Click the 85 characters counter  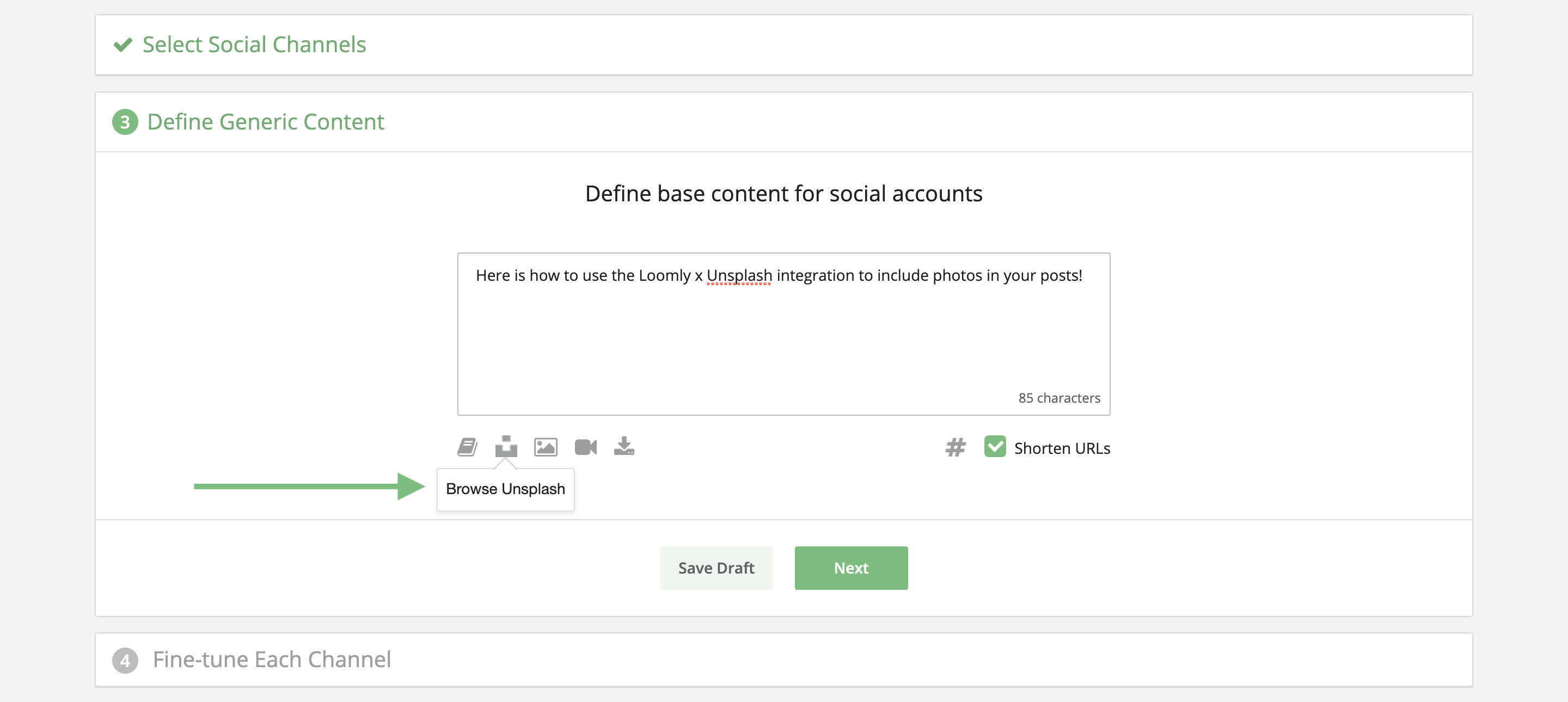coord(1058,398)
